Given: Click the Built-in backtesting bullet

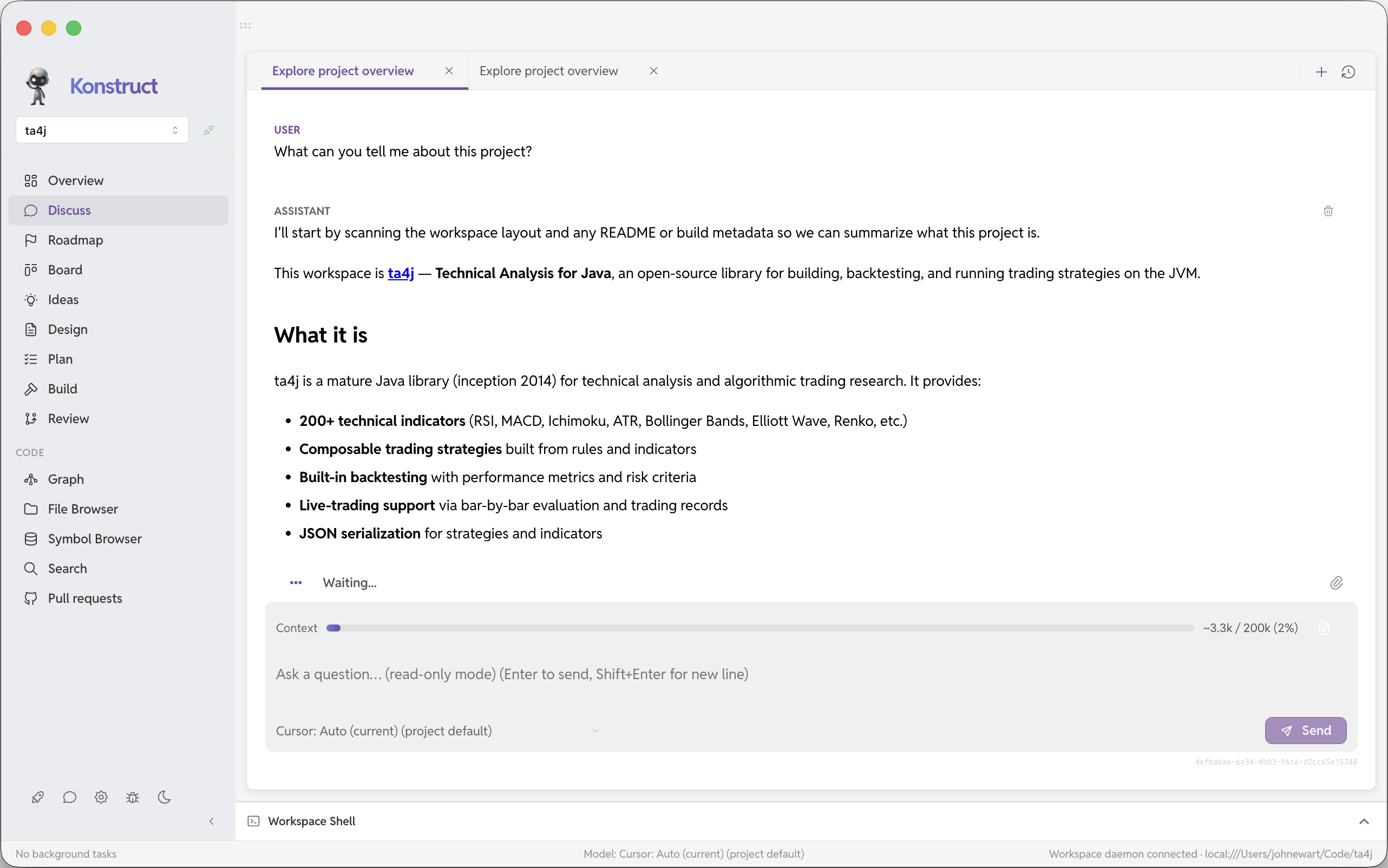Looking at the screenshot, I should (x=497, y=478).
